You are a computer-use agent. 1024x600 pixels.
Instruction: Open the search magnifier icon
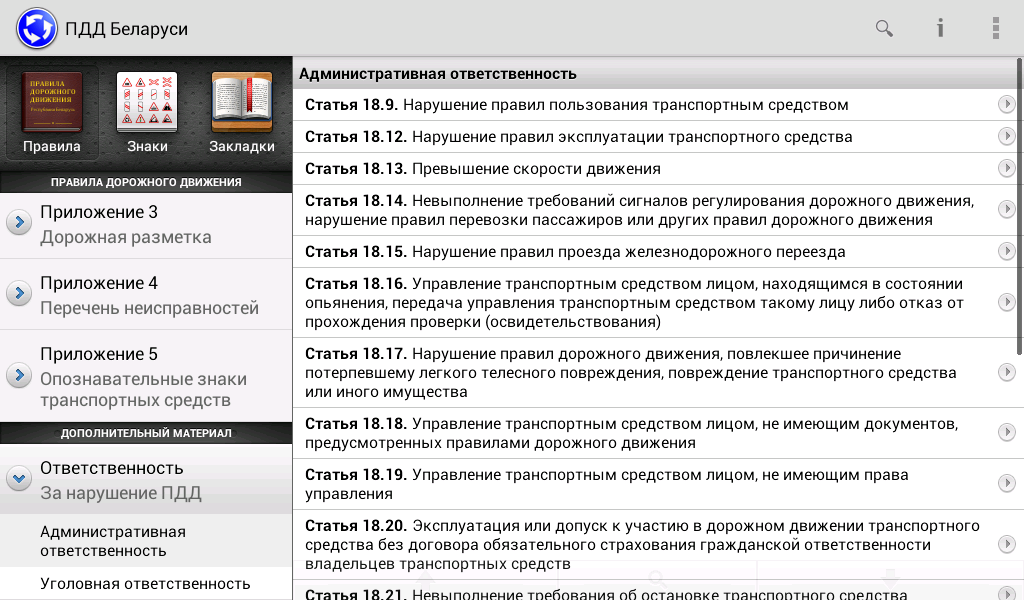click(x=884, y=28)
